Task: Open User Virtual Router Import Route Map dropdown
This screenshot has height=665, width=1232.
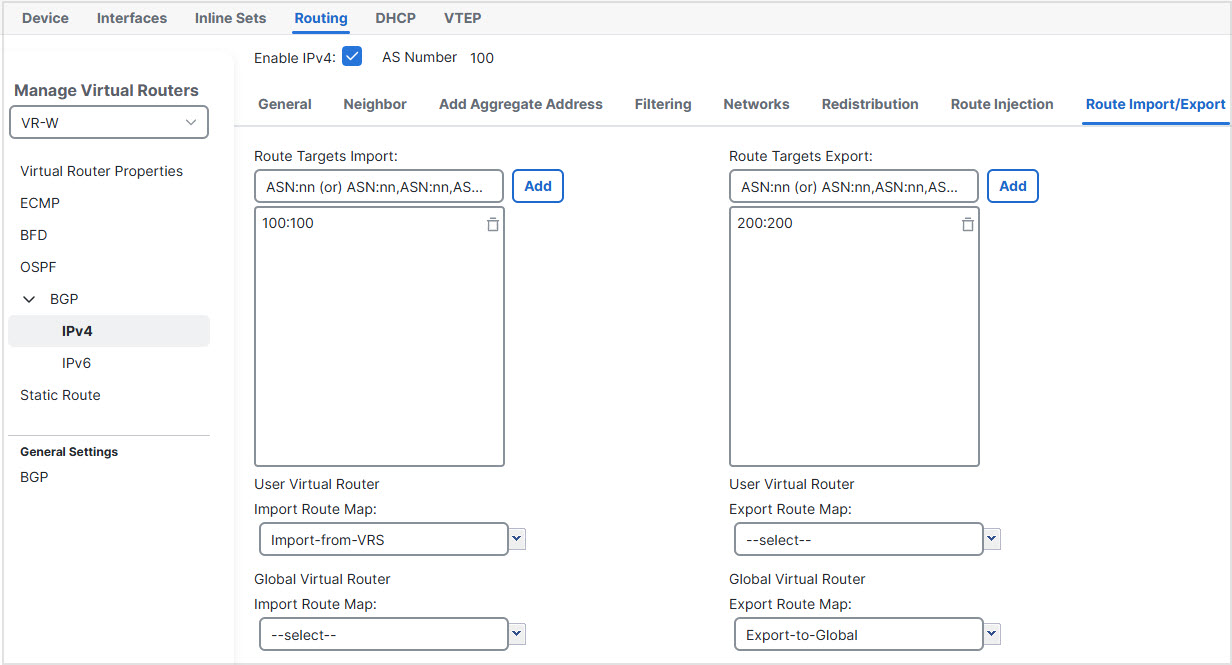Action: (517, 540)
